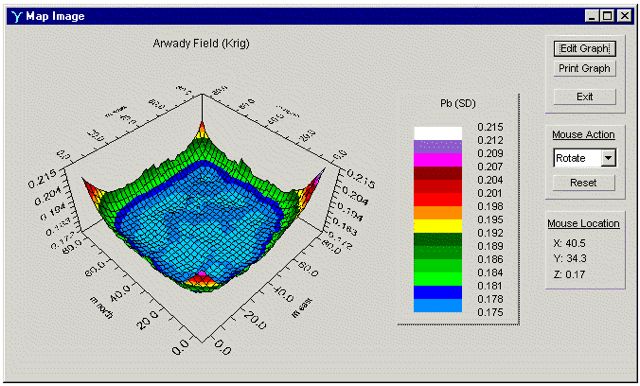Reset the graph view
The width and height of the screenshot is (640, 386).
[584, 182]
